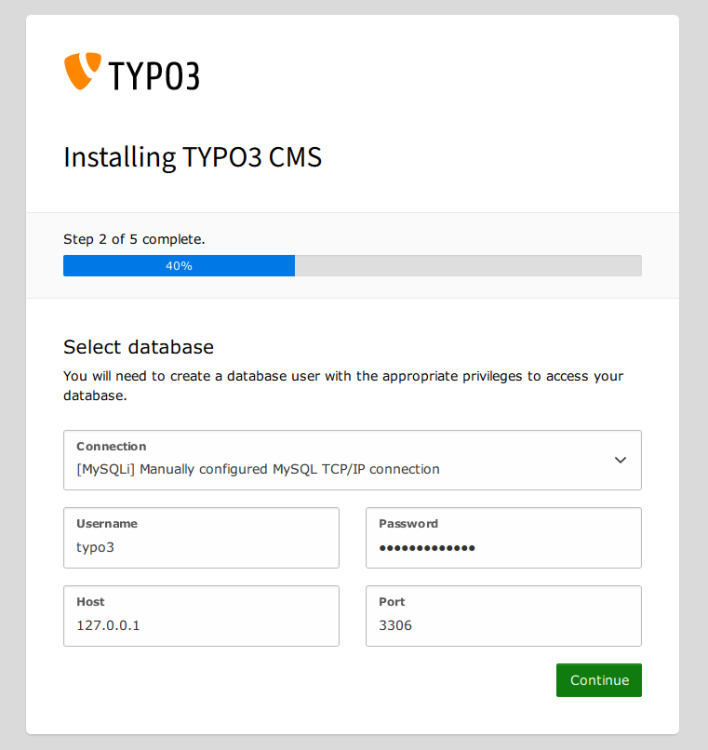This screenshot has width=708, height=750.
Task: Click the Installing TYPO3 CMS heading
Action: [192, 157]
